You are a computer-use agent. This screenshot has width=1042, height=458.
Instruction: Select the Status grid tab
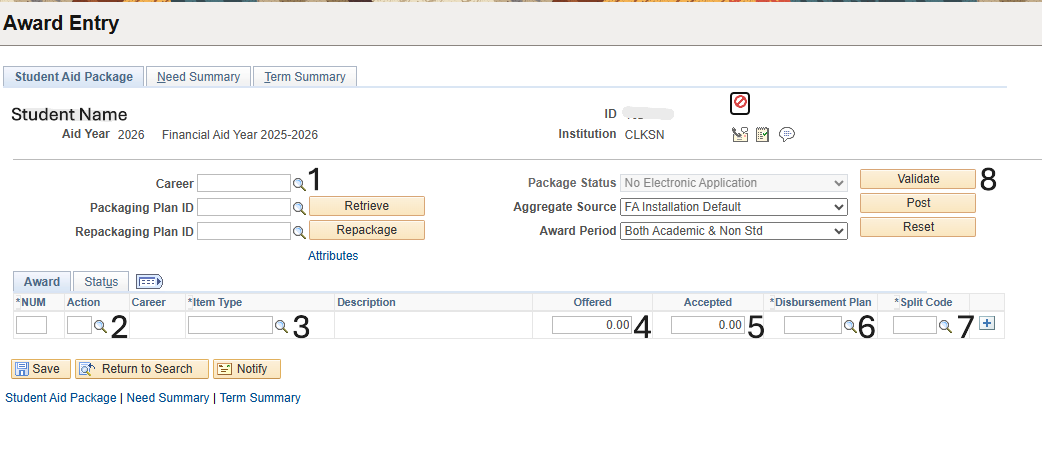101,282
